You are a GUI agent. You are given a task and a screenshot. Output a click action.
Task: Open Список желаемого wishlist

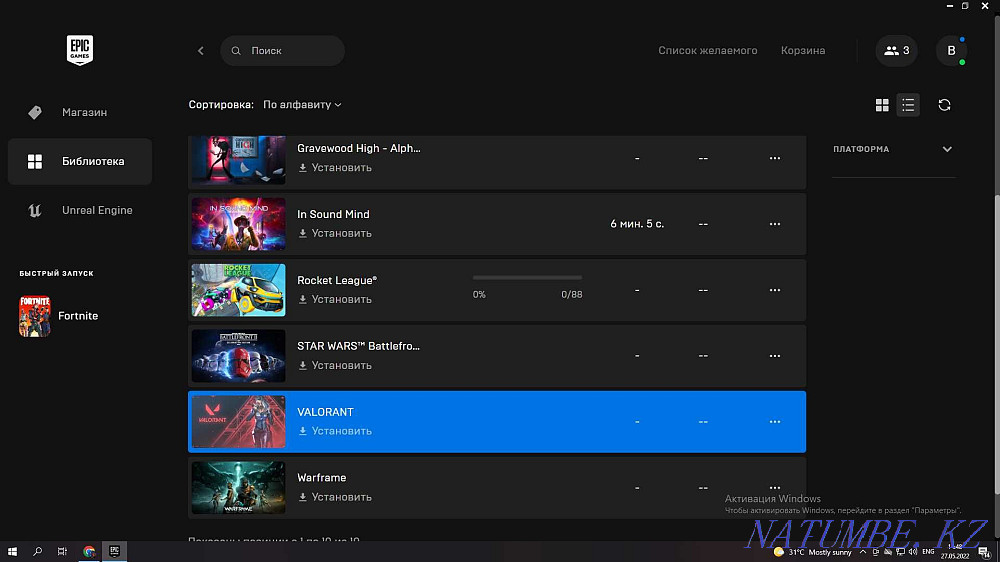coord(707,50)
